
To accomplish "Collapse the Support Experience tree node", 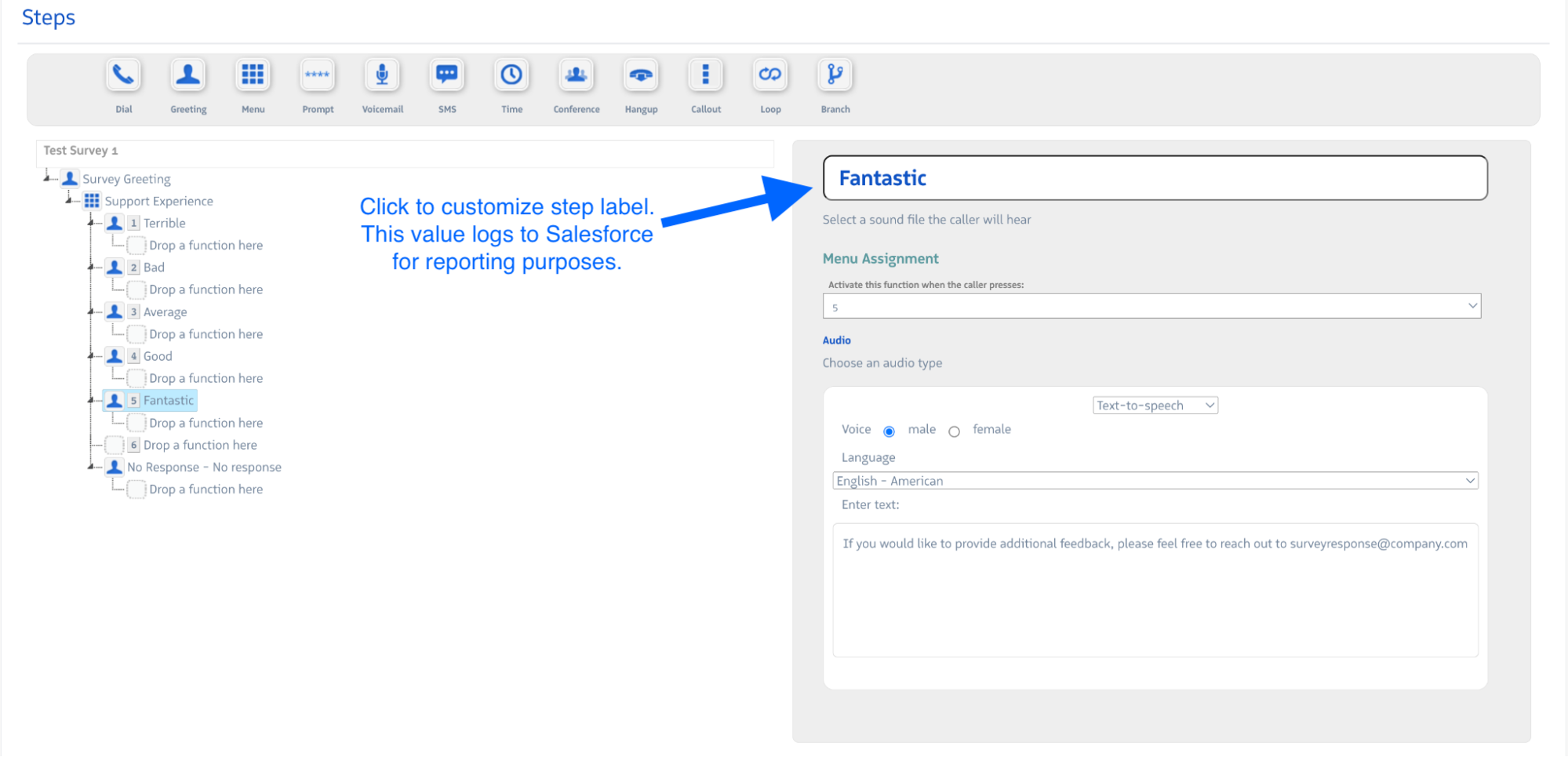I will point(69,201).
